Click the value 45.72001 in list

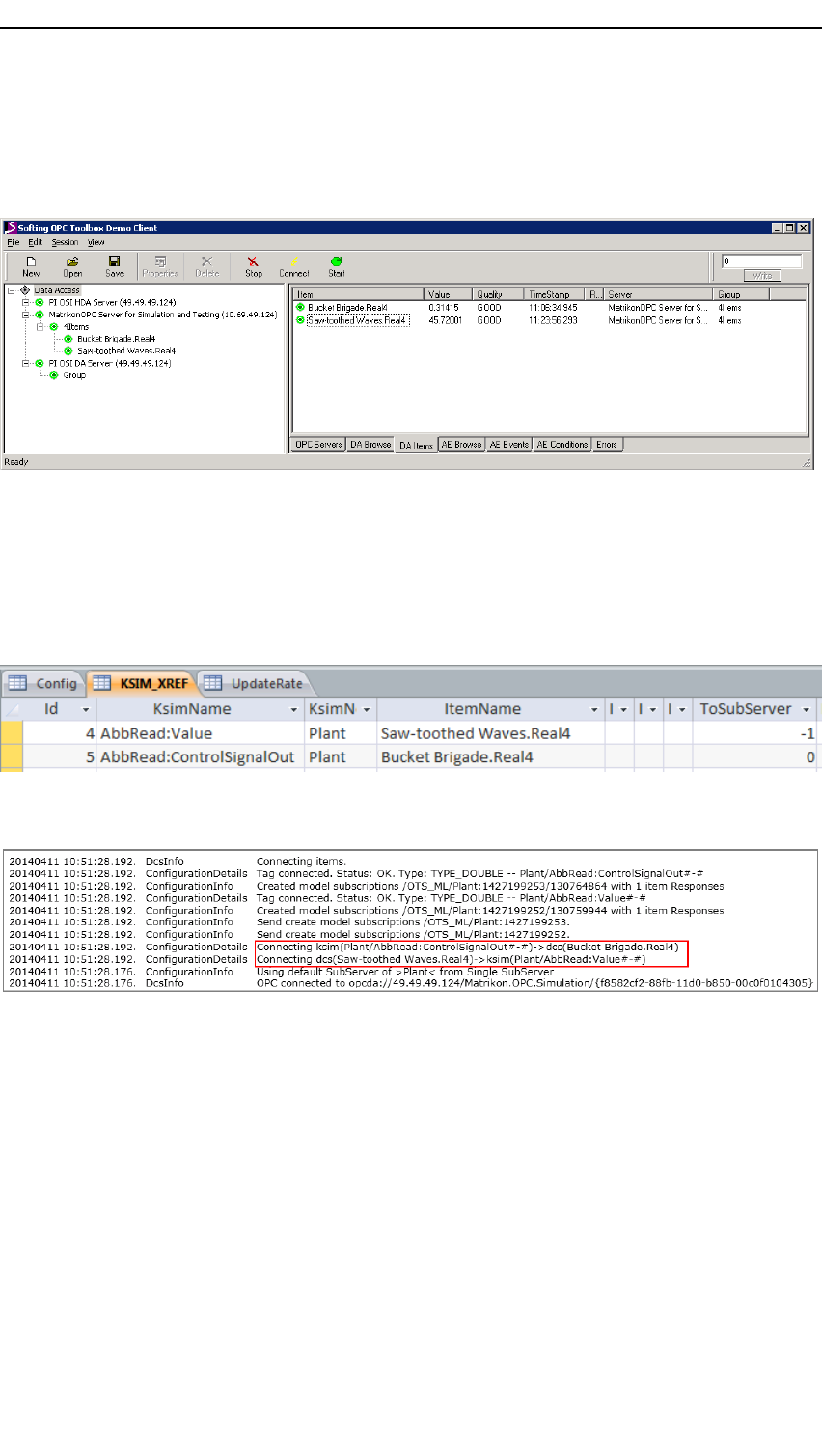(x=445, y=320)
